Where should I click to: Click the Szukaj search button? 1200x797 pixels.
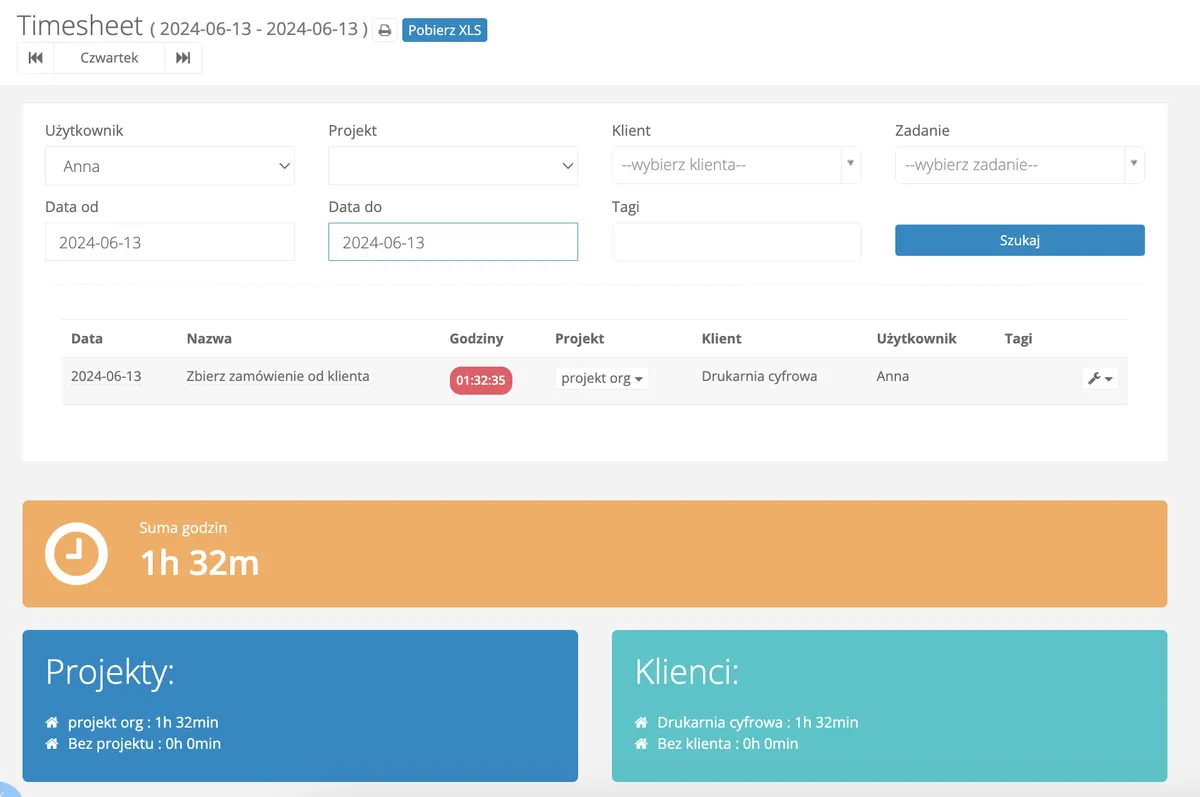click(x=1019, y=240)
